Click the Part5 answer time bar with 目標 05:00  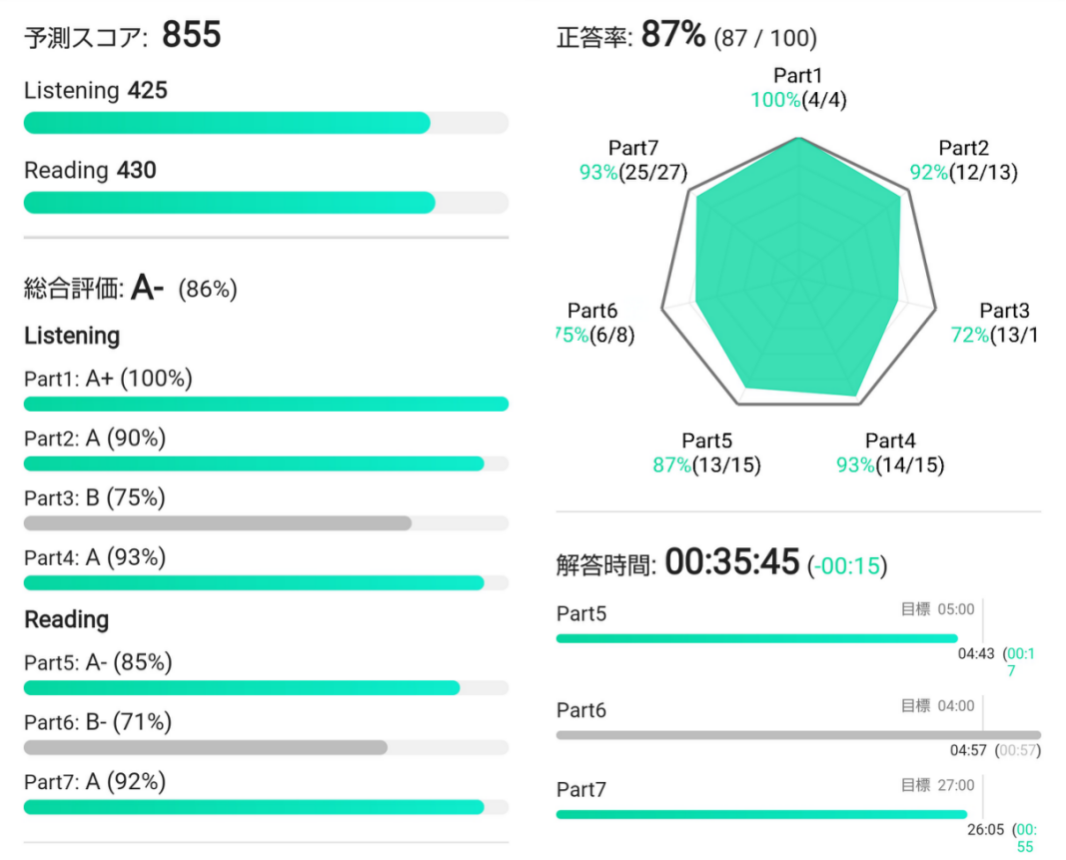coord(756,638)
